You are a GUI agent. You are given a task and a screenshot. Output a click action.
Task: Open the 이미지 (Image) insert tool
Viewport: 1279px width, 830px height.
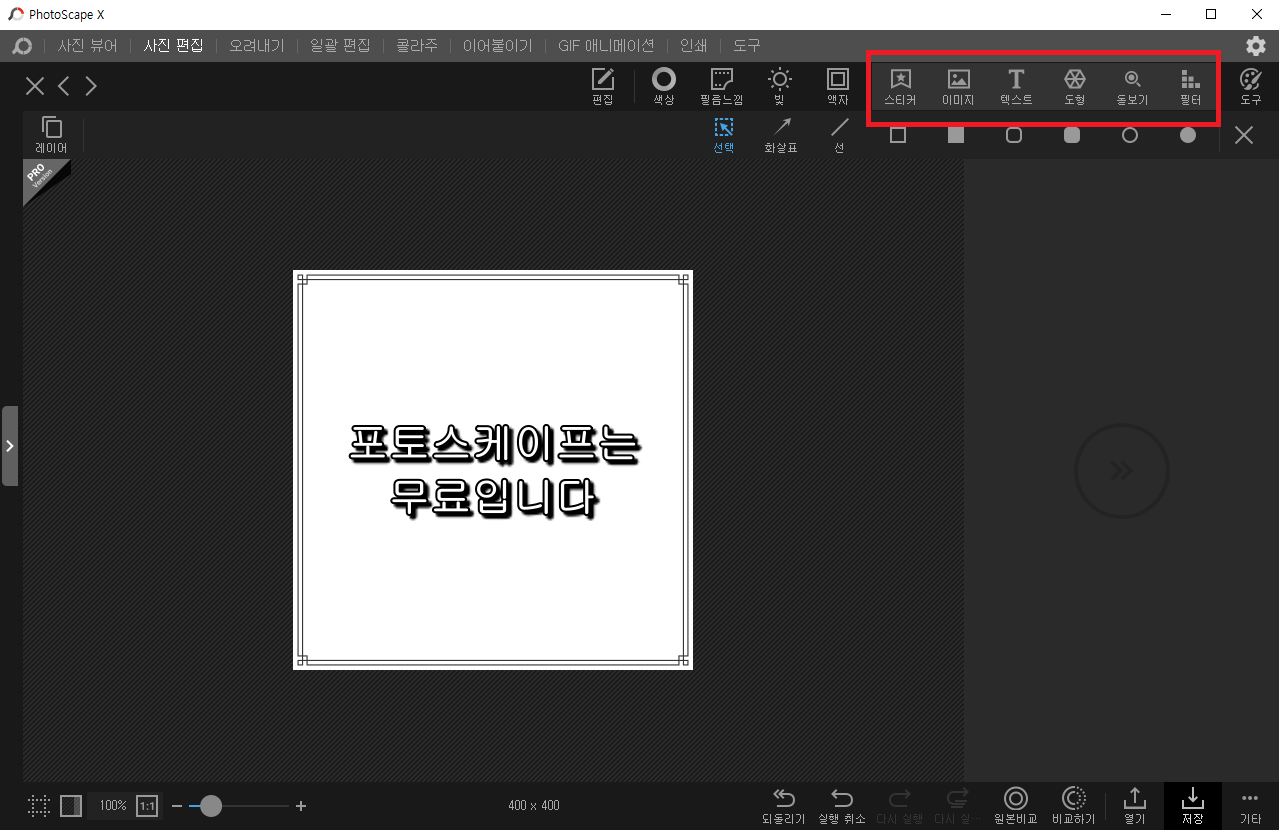tap(958, 87)
